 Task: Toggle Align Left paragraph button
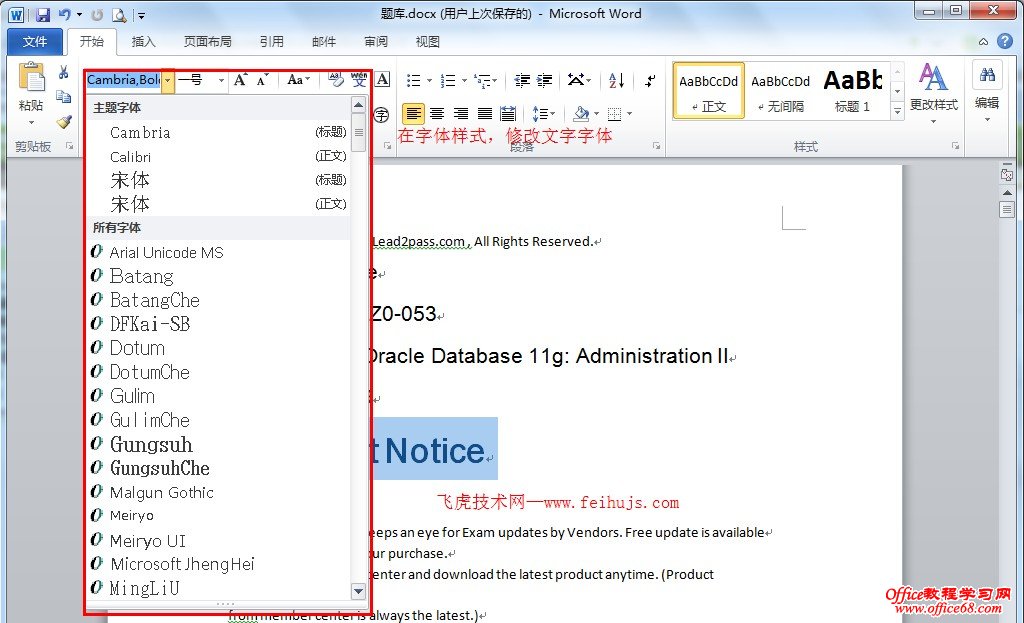[x=413, y=114]
